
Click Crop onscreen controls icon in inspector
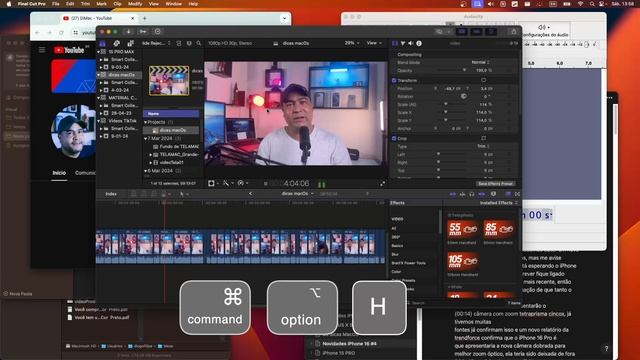tap(484, 138)
